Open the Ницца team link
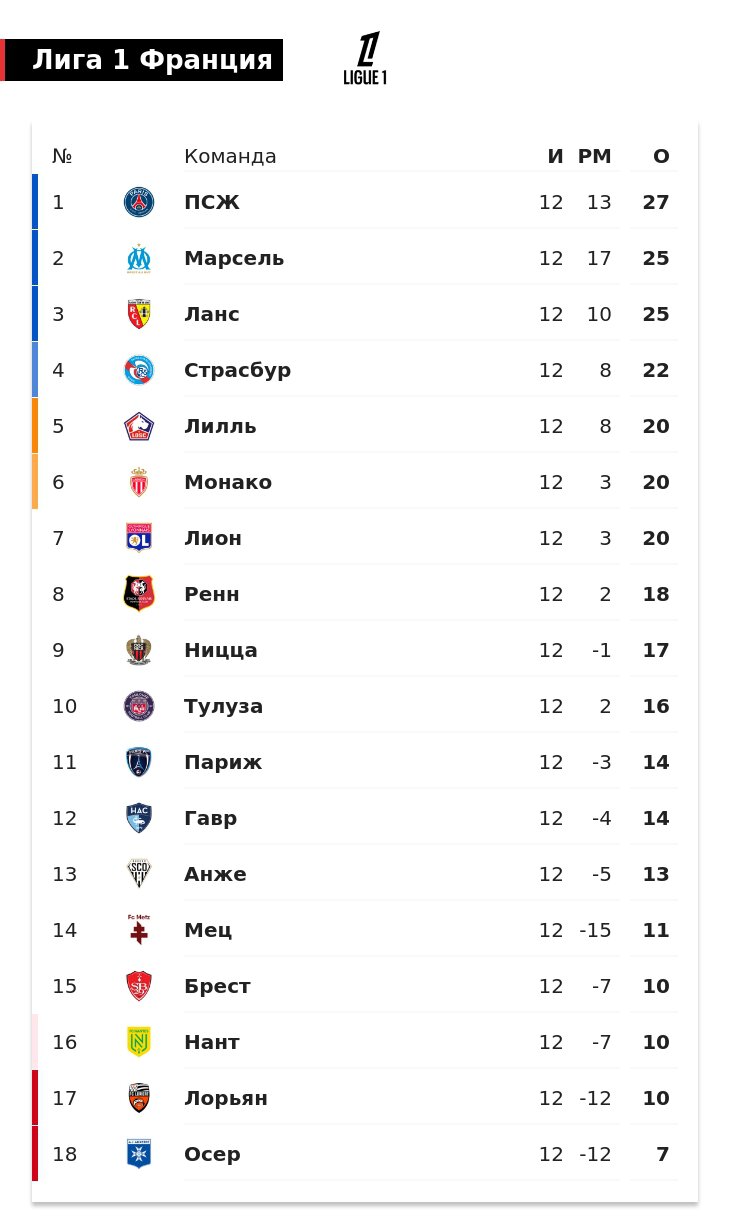Image resolution: width=730 pixels, height=1226 pixels. [221, 651]
